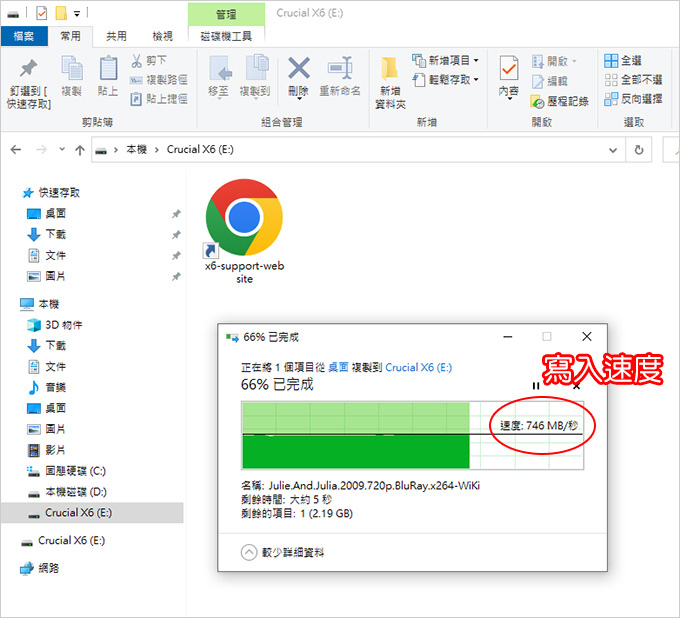
Task: Refresh the current folder view
Action: point(639,150)
